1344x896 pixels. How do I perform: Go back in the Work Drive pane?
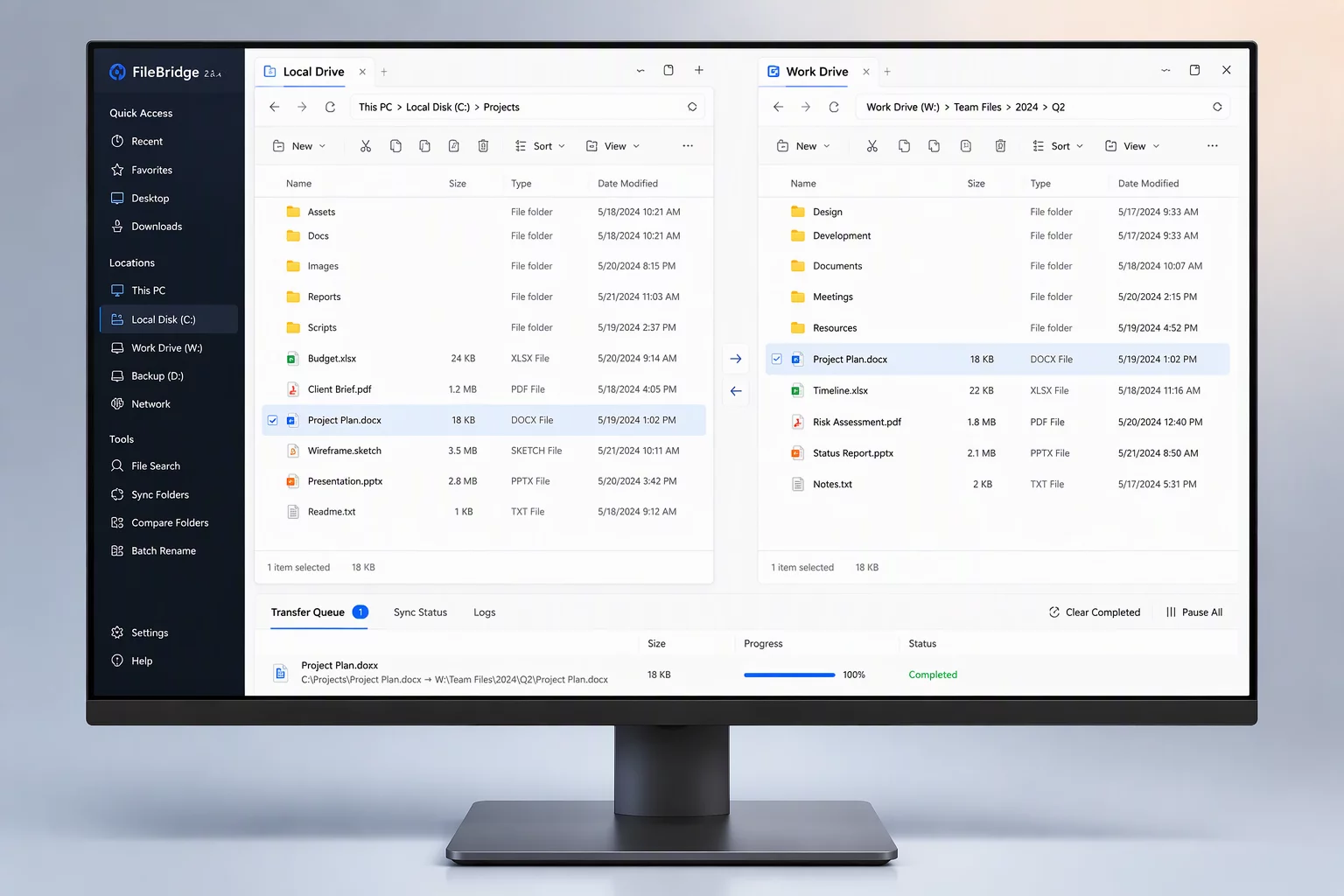click(779, 107)
